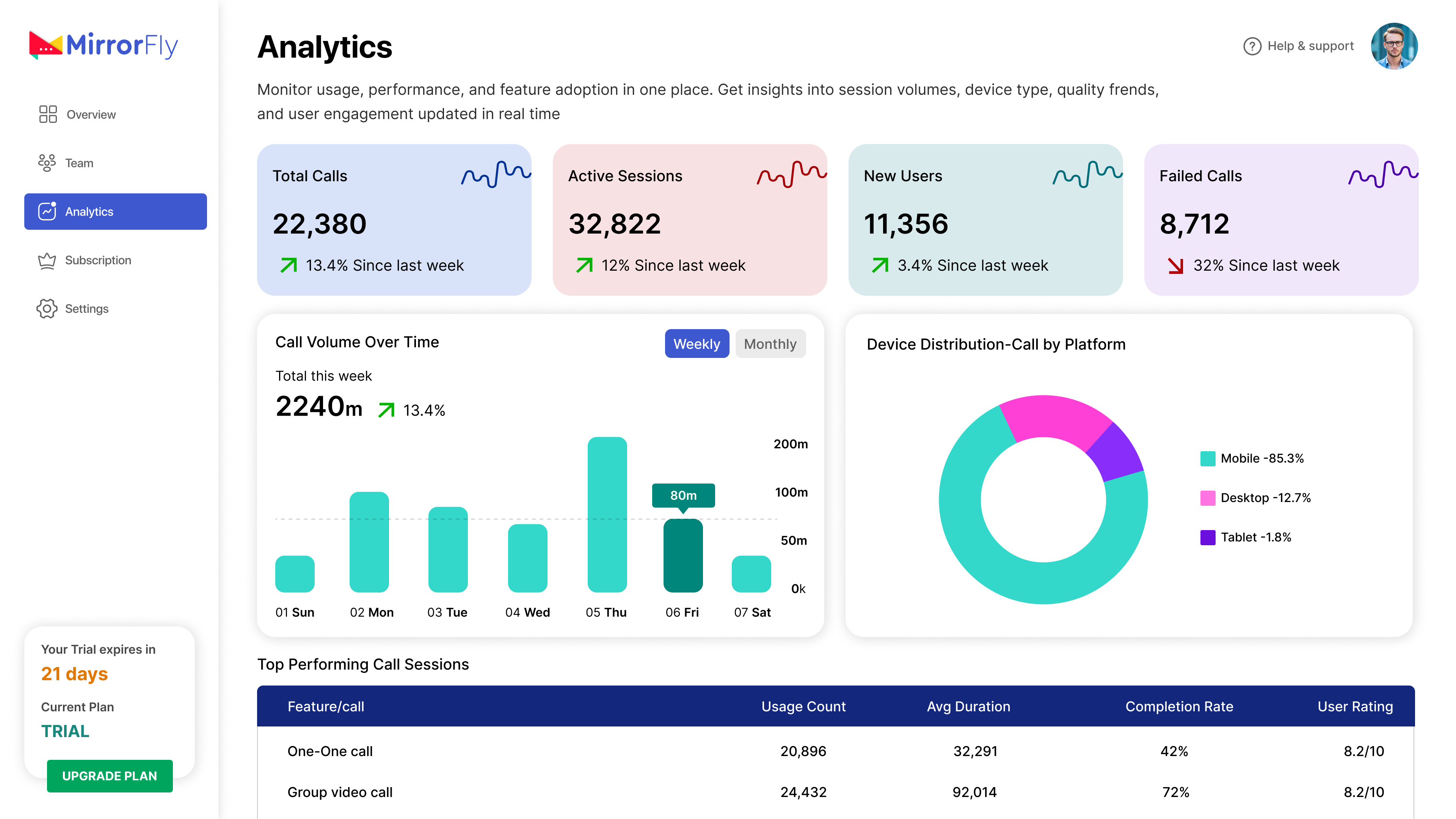Click the Failed Calls red down arrow
This screenshot has height=819, width=1456.
coord(1176,266)
